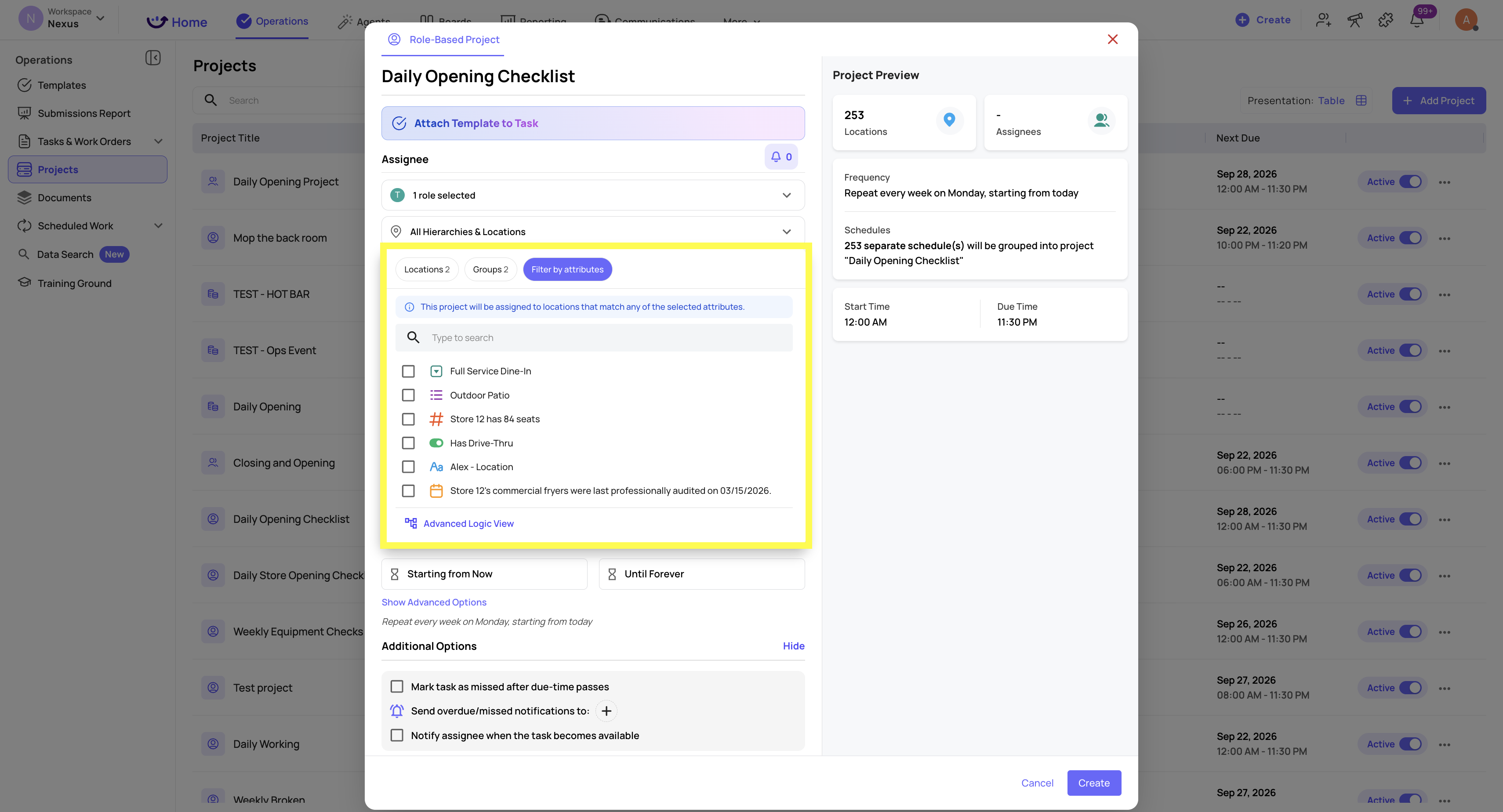Viewport: 1503px width, 812px height.
Task: Click the add user icon in header
Action: pyautogui.click(x=1323, y=20)
